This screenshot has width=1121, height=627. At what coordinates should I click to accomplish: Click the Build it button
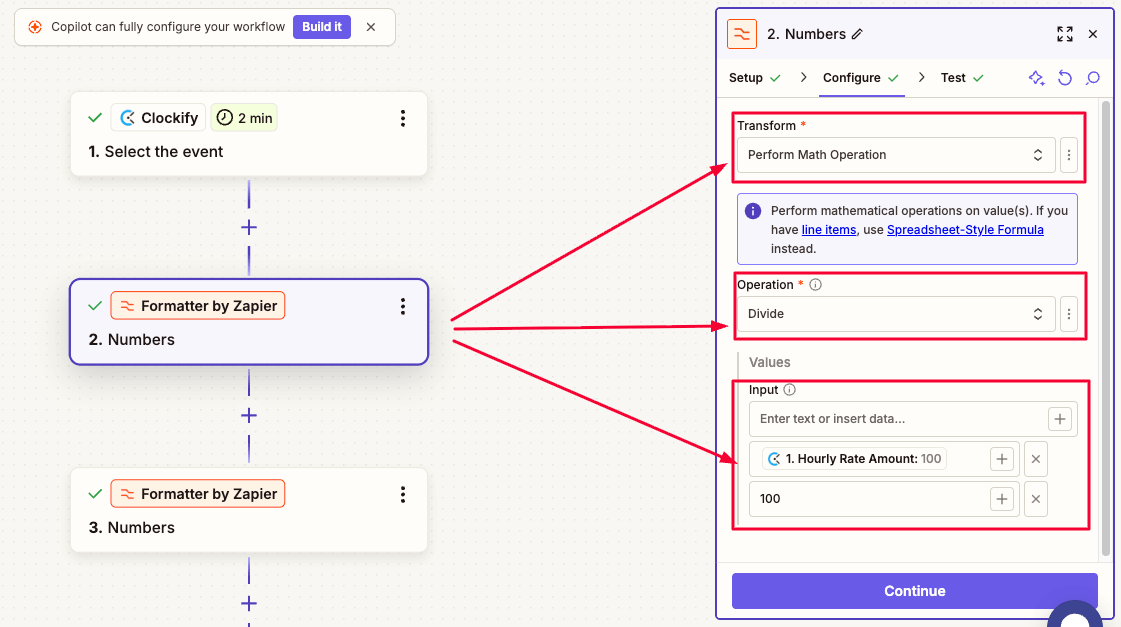(321, 27)
